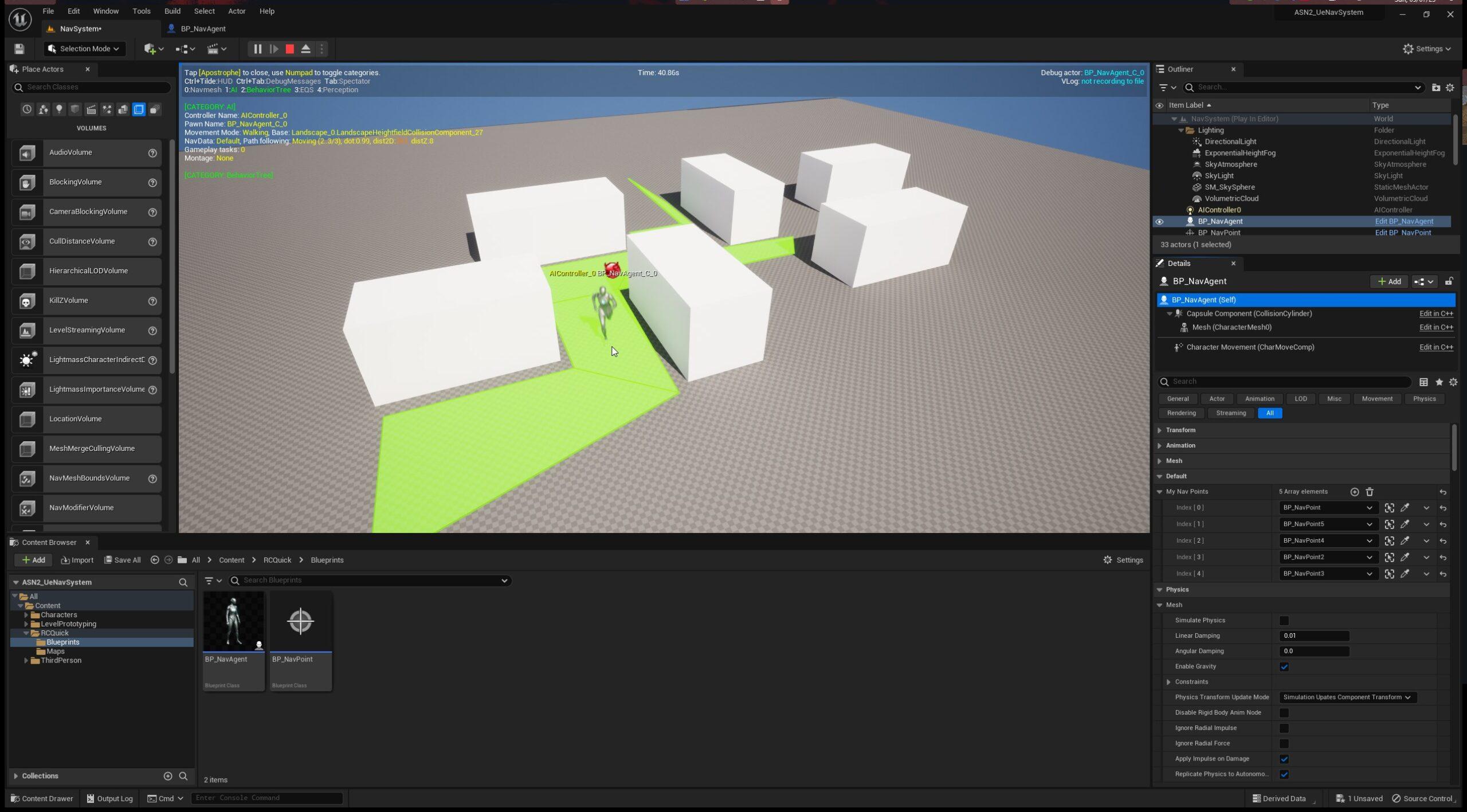Click Save All button
Screen dimensions: 1467x812
(x=123, y=560)
